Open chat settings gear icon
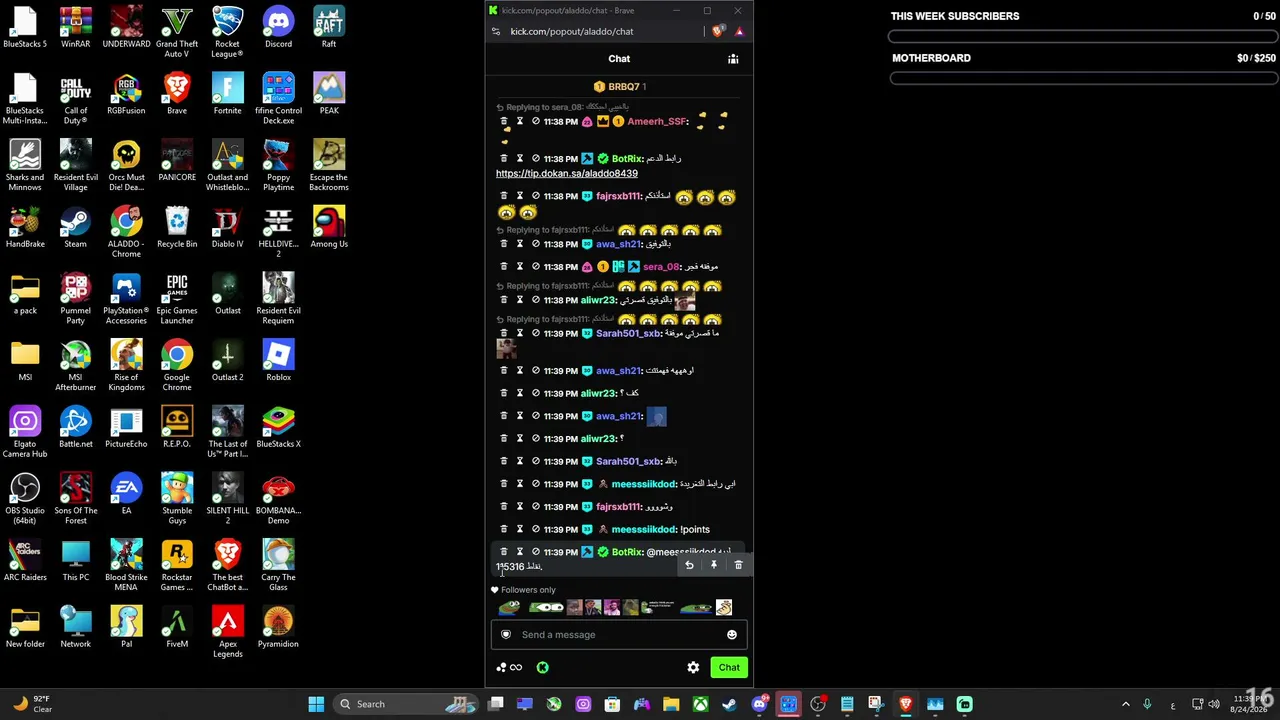The height and width of the screenshot is (720, 1280). pos(693,668)
